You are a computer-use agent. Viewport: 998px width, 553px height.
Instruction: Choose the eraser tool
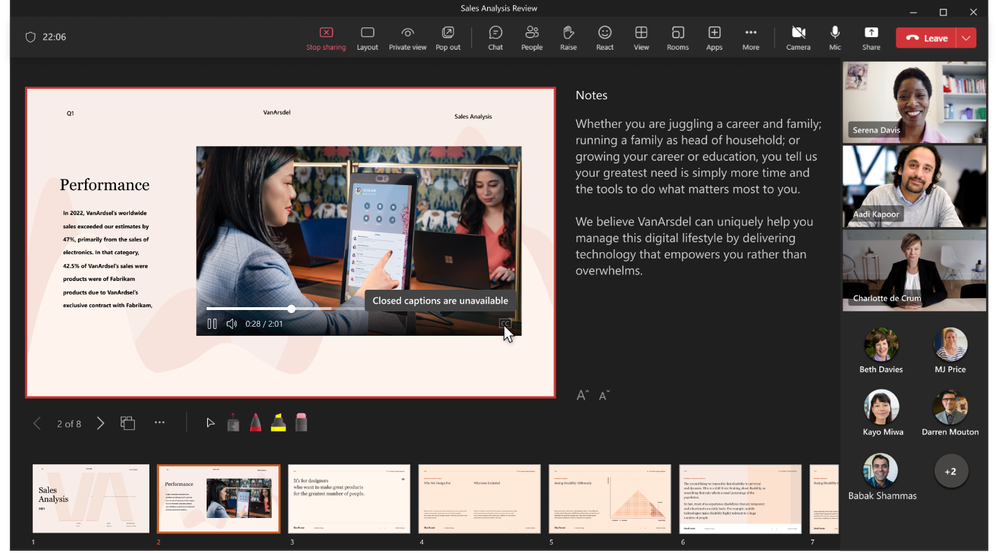click(x=301, y=423)
